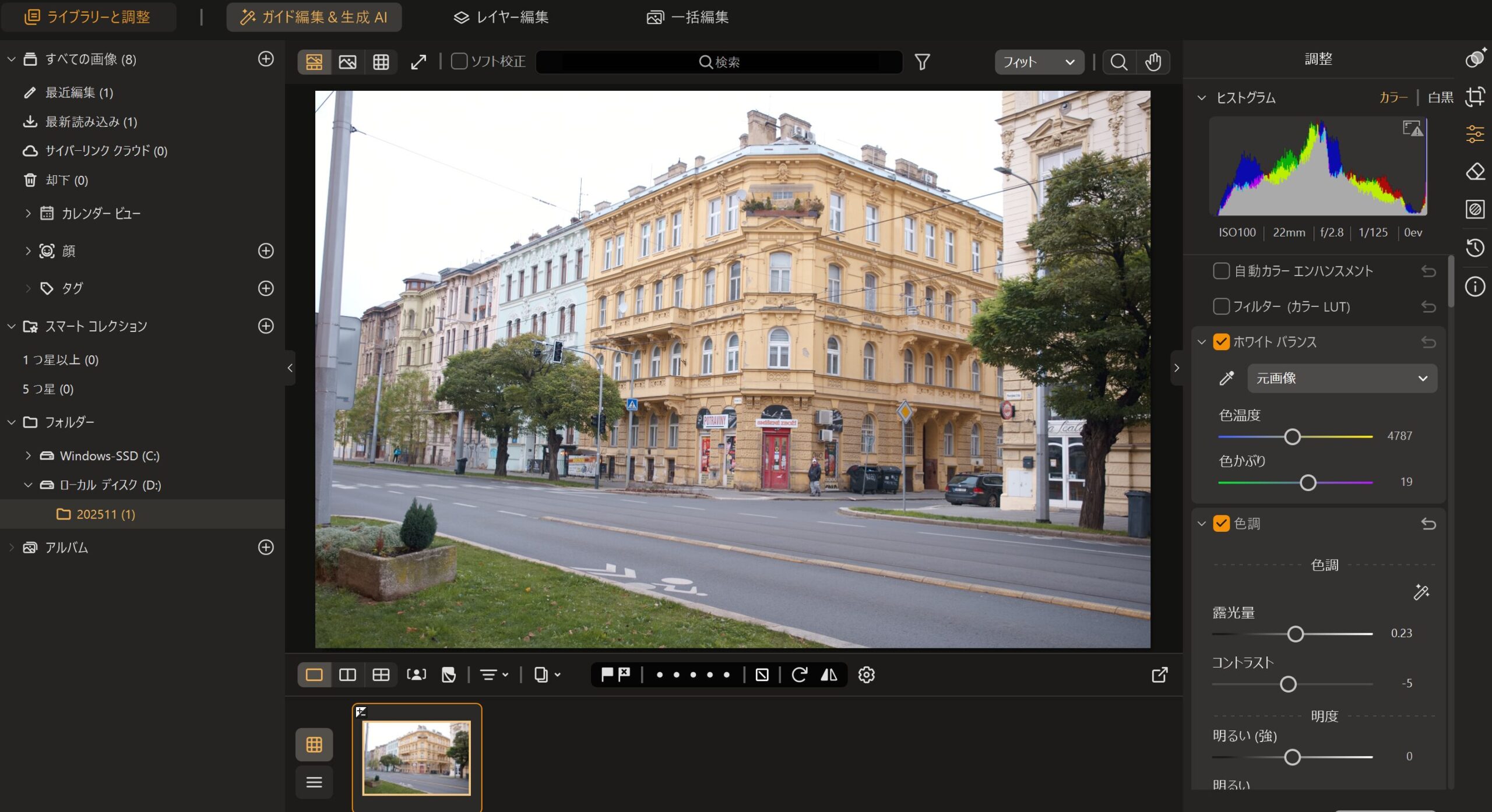Enable フィルター (カラー LUT) checkbox
Image resolution: width=1492 pixels, height=812 pixels.
point(1221,306)
